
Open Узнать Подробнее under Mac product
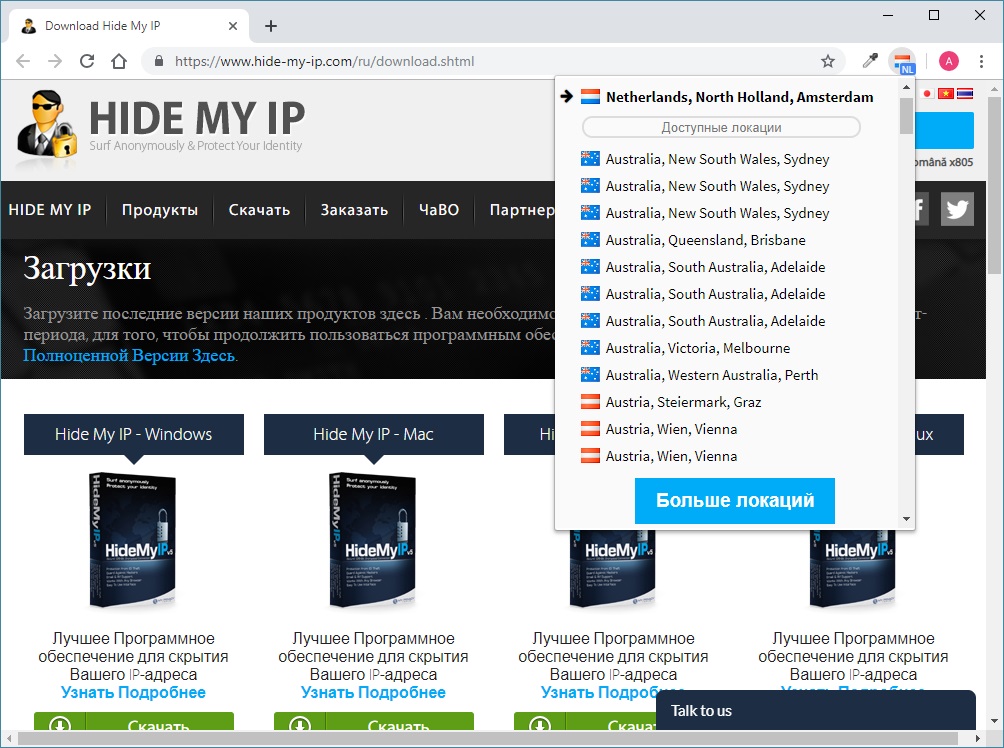click(x=373, y=692)
